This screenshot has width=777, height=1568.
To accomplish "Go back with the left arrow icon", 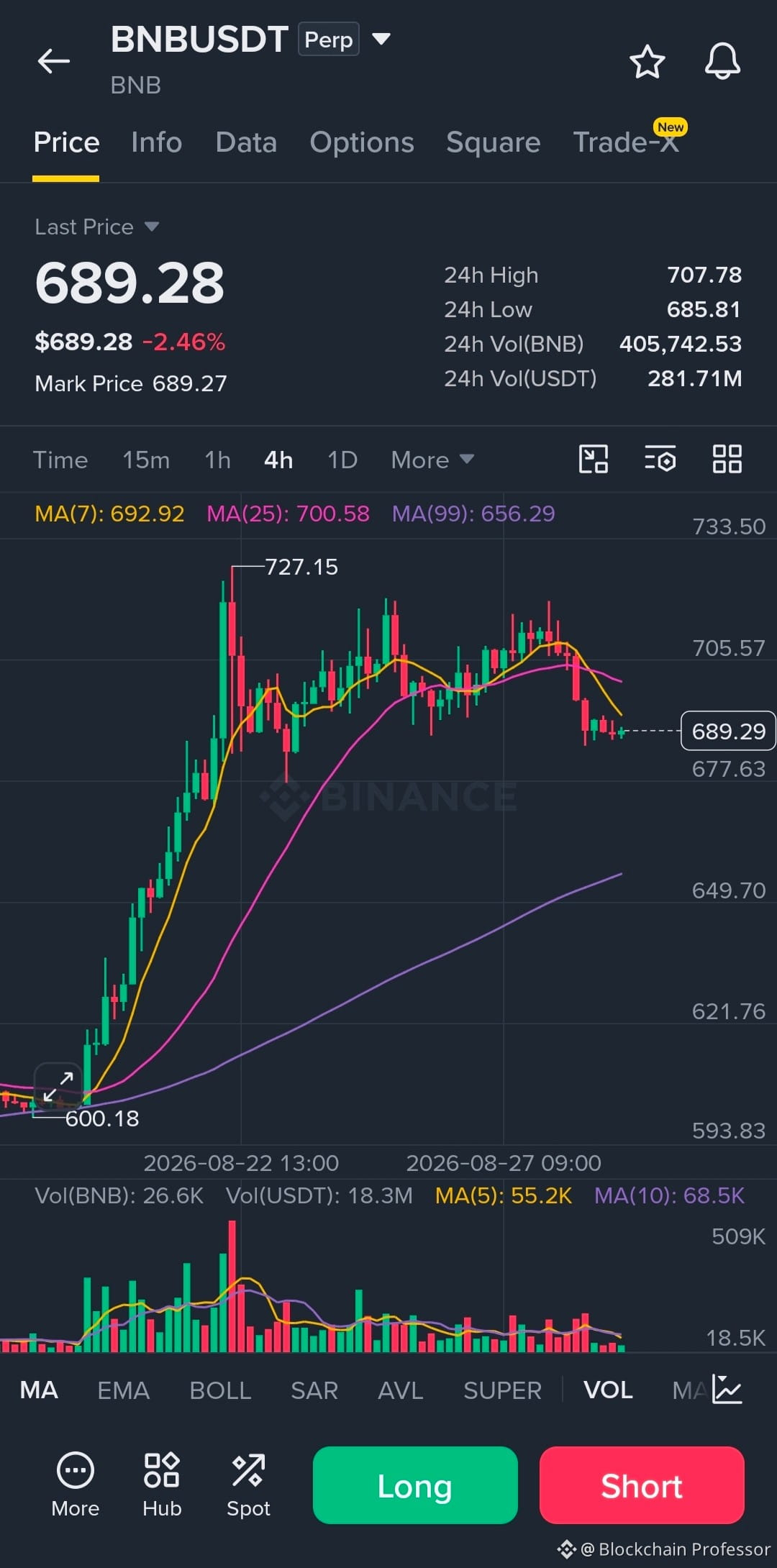I will tap(54, 61).
